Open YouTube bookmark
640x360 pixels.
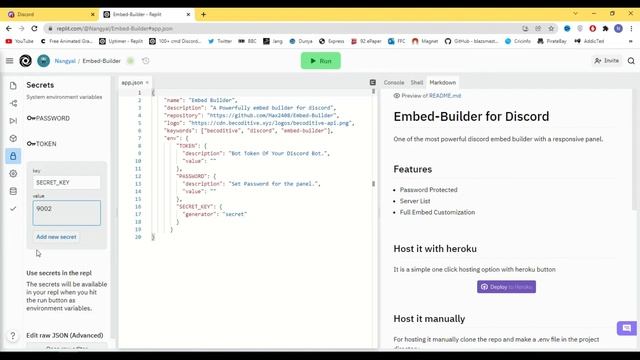[x=20, y=41]
